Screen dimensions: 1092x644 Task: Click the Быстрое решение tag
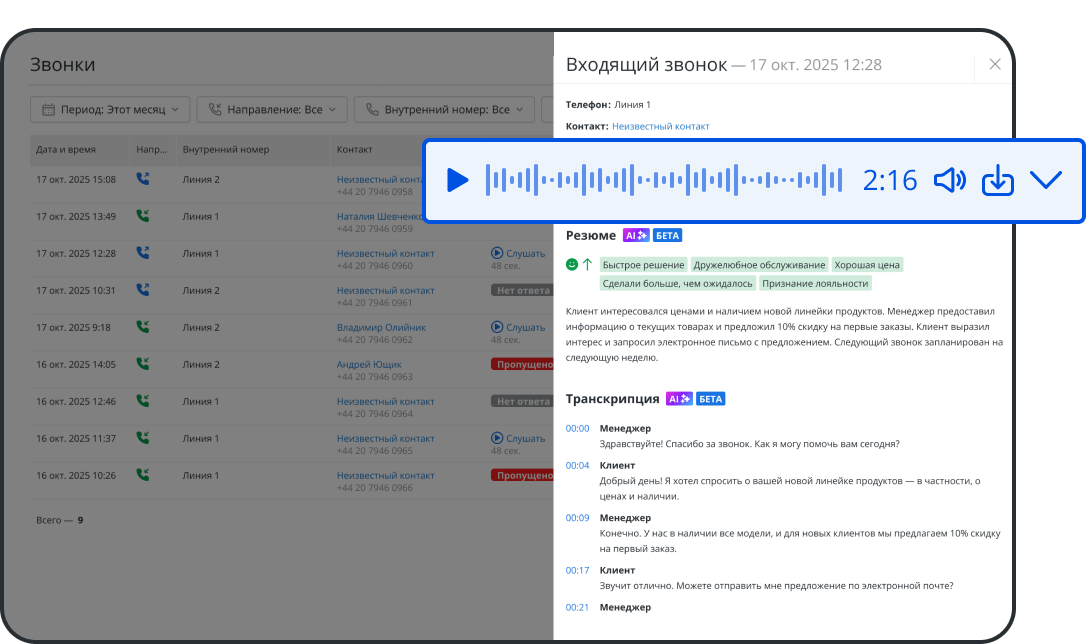[x=643, y=265]
